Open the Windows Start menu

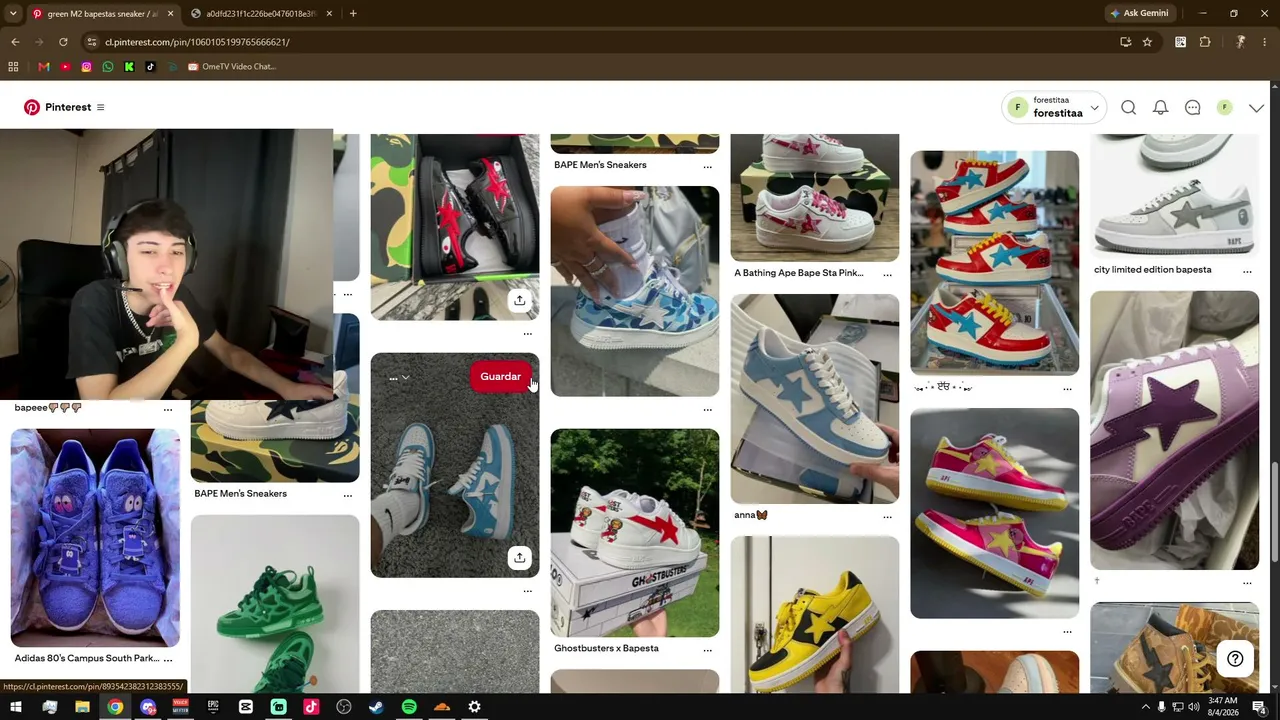point(15,707)
